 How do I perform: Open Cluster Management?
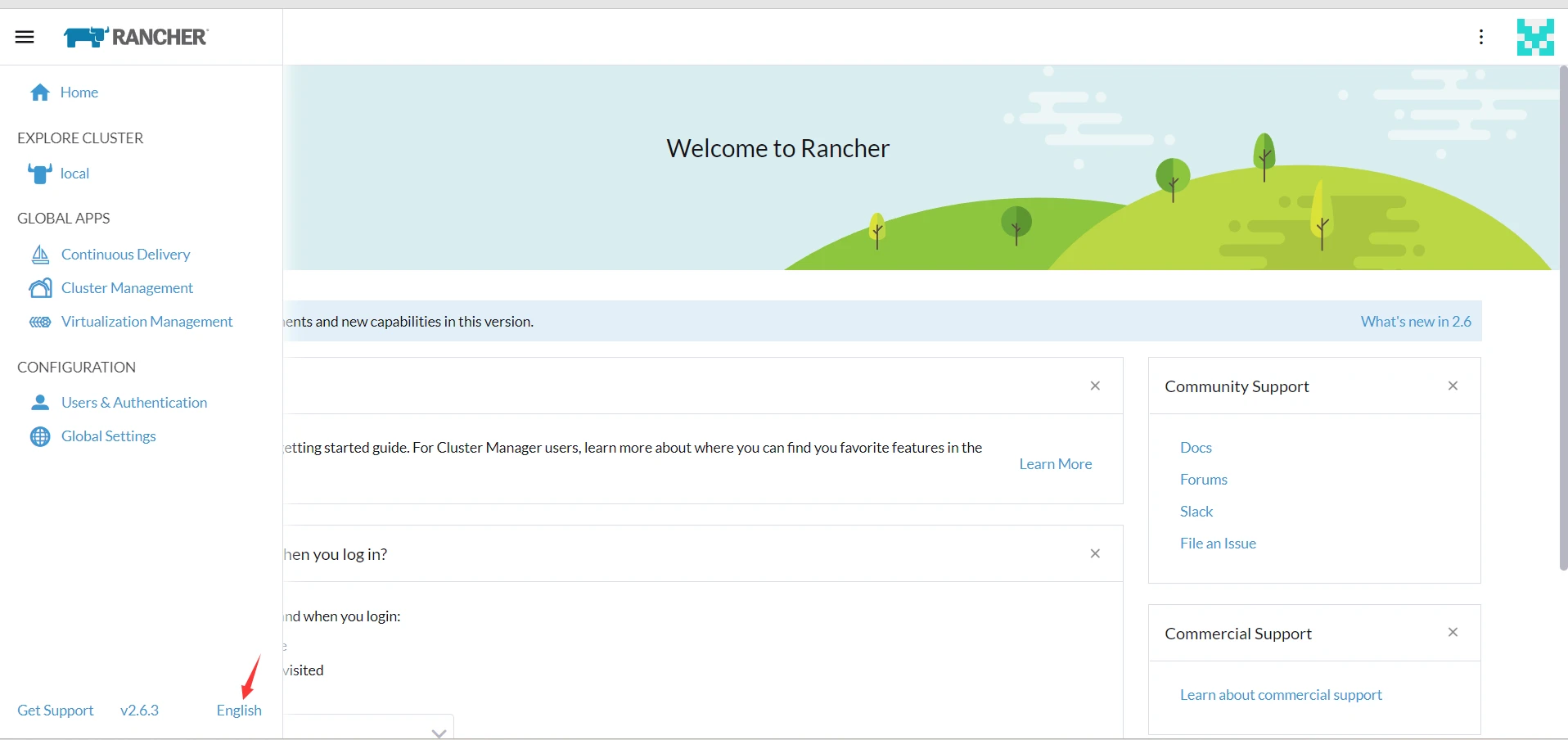pyautogui.click(x=128, y=288)
